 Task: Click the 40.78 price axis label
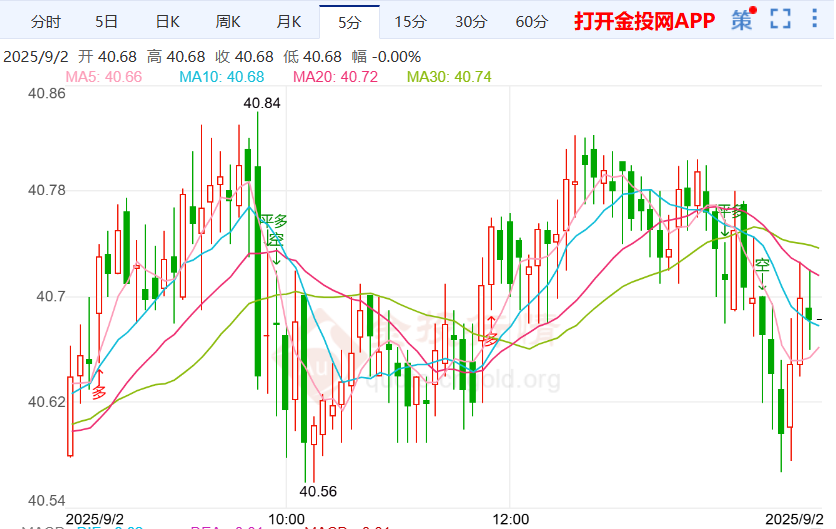coord(47,190)
